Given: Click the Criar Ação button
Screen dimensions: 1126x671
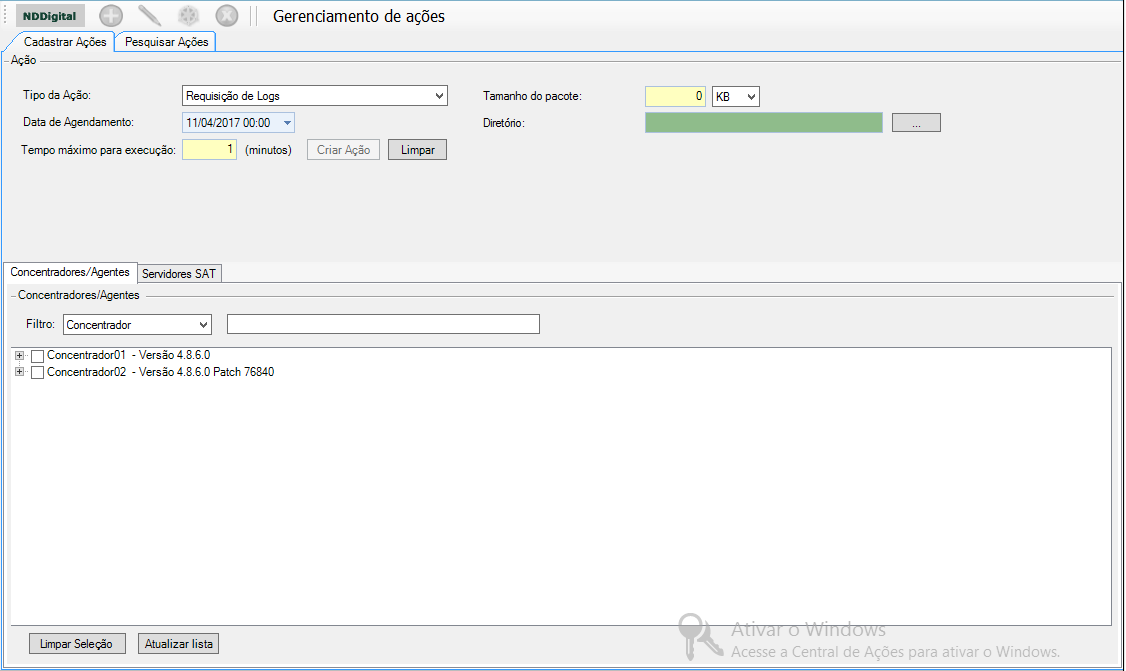Looking at the screenshot, I should click(x=343, y=149).
